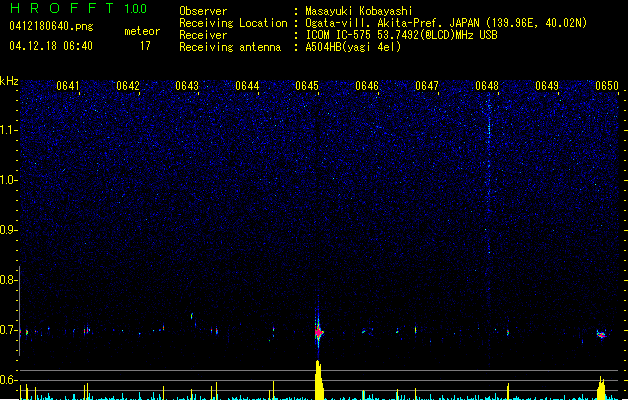This screenshot has height=400, width=629.
Task: Click the Receiving Location label
Action: (x=233, y=23)
